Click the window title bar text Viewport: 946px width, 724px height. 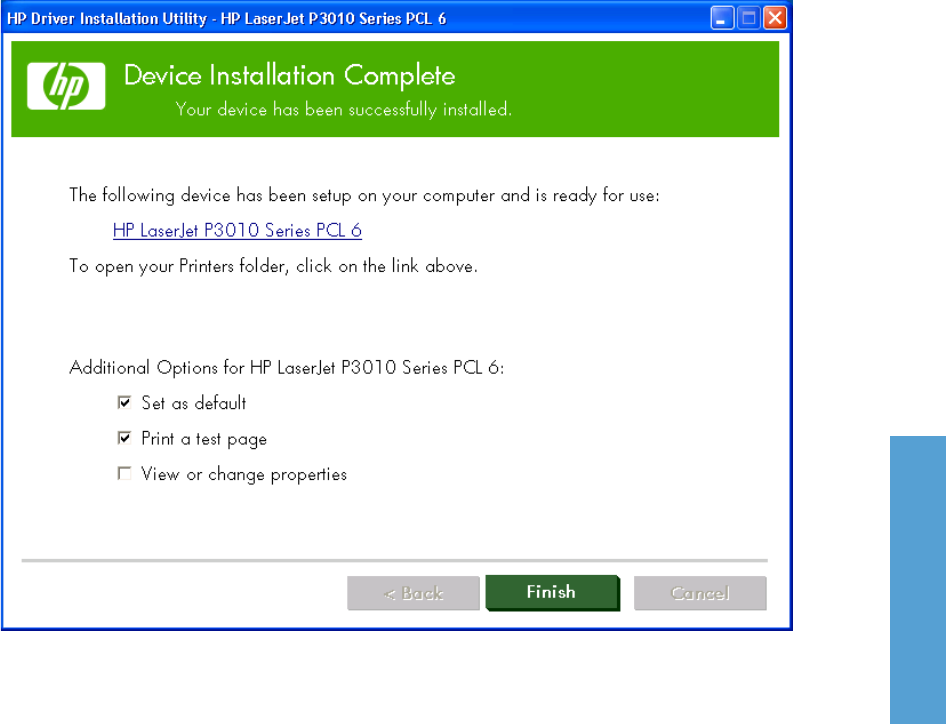coord(226,19)
